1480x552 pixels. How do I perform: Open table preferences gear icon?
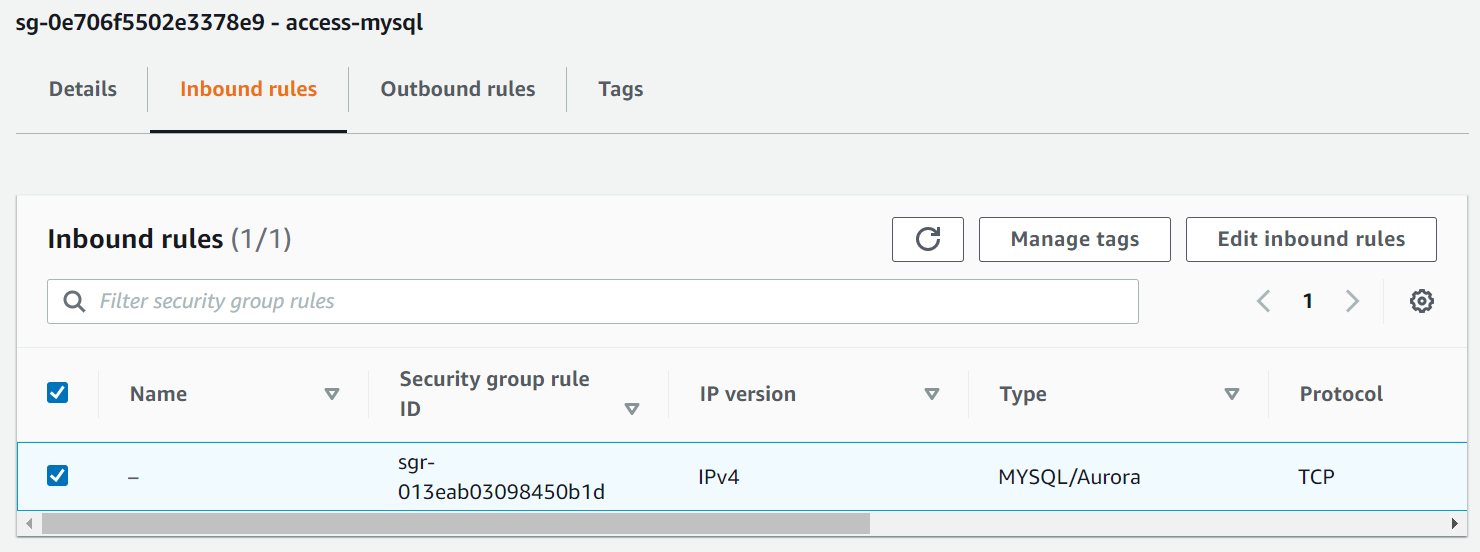[1421, 301]
